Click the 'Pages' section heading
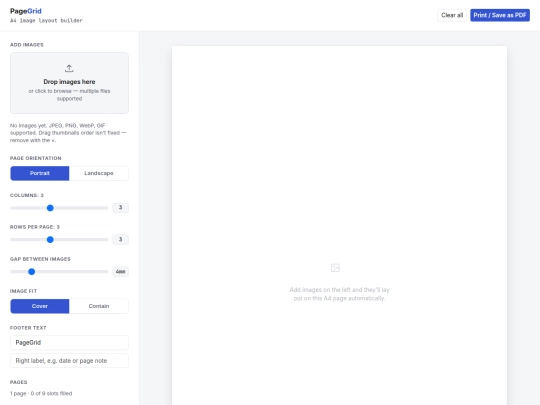 [19, 382]
